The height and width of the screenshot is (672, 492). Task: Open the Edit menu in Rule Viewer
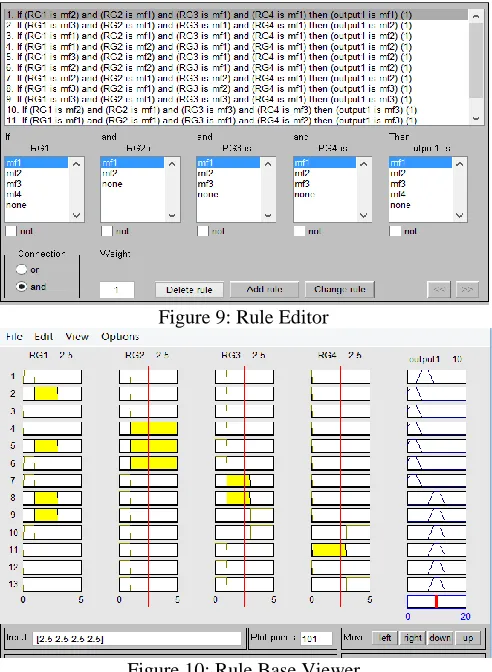[x=43, y=336]
